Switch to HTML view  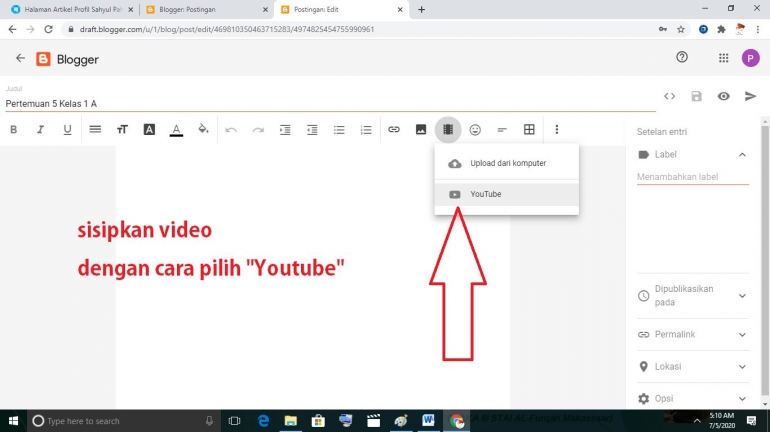669,96
